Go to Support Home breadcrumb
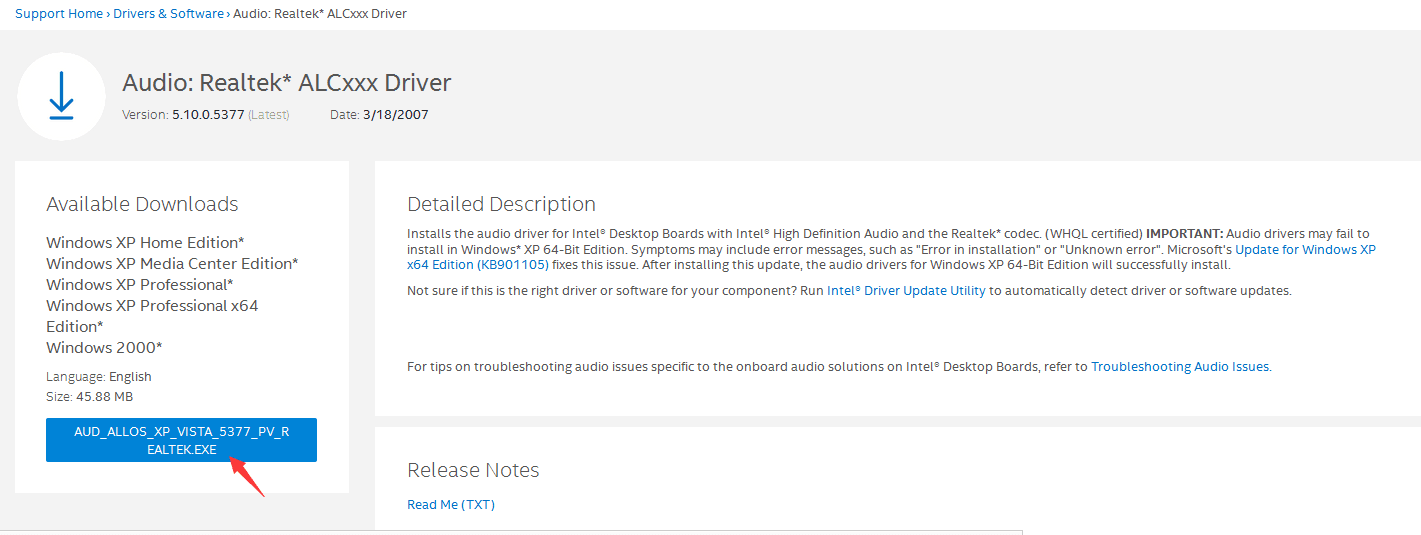Image resolution: width=1421 pixels, height=535 pixels. click(59, 14)
